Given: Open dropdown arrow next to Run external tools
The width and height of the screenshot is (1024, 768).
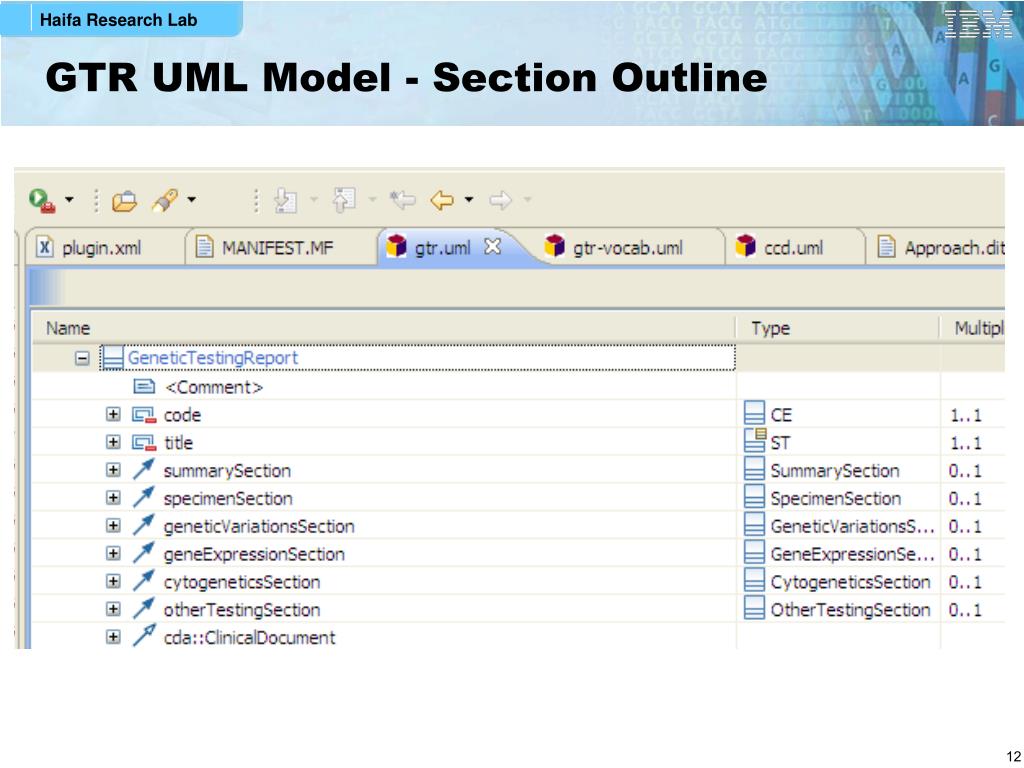Looking at the screenshot, I should tap(69, 199).
